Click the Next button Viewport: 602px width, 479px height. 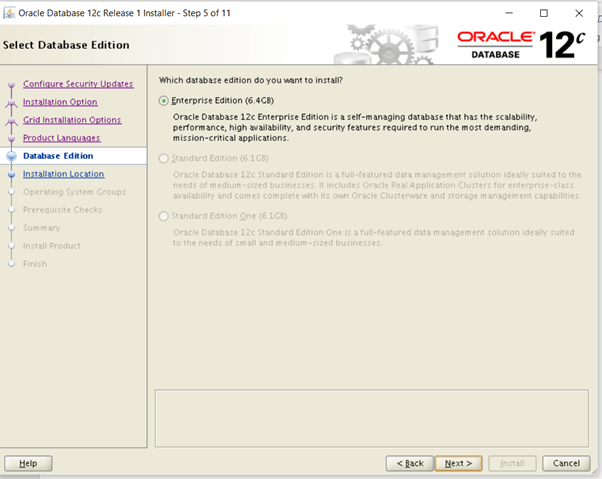(458, 463)
